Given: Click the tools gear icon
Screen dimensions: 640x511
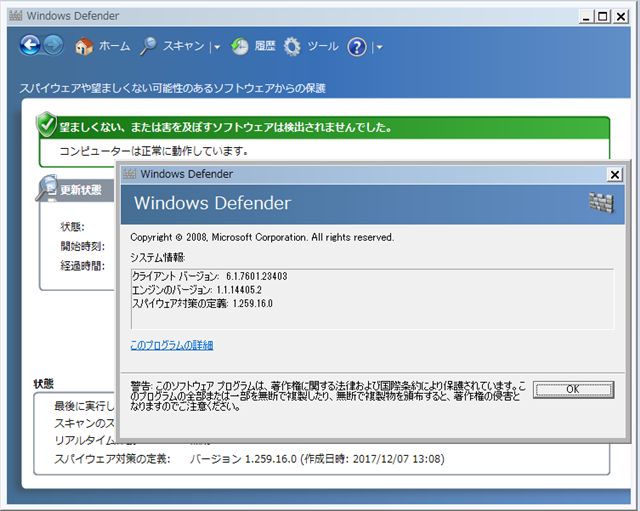Looking at the screenshot, I should [x=292, y=47].
